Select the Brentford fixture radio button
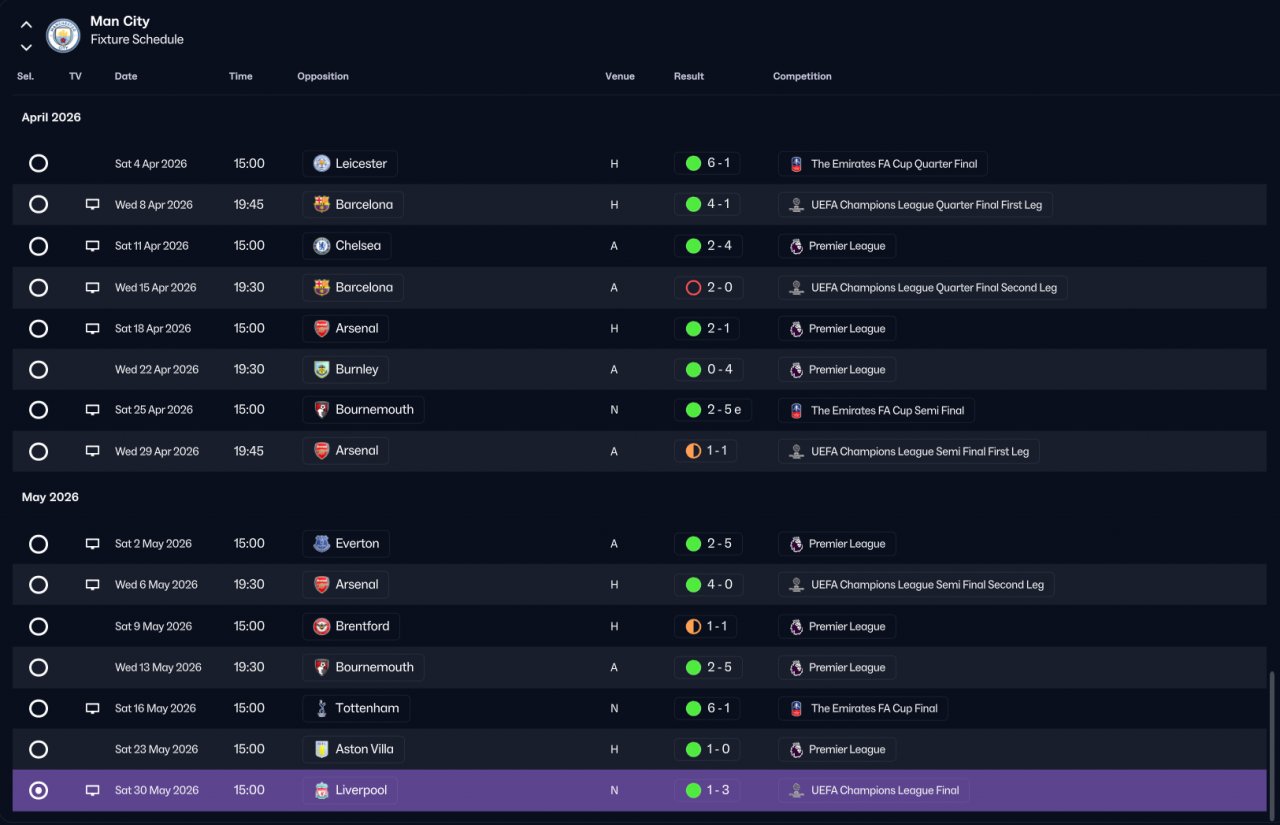 click(x=38, y=626)
